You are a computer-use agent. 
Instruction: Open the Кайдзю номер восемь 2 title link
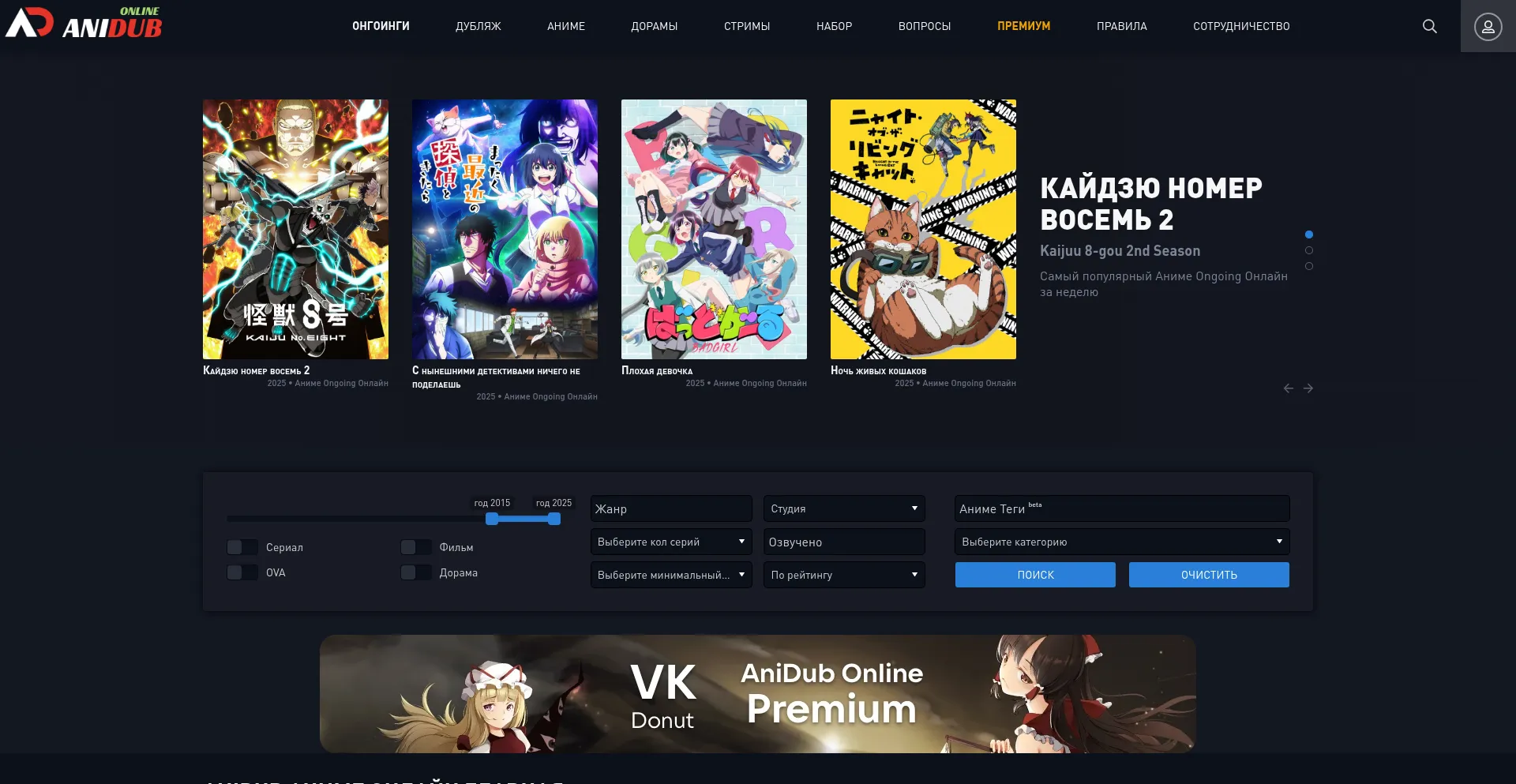click(257, 370)
